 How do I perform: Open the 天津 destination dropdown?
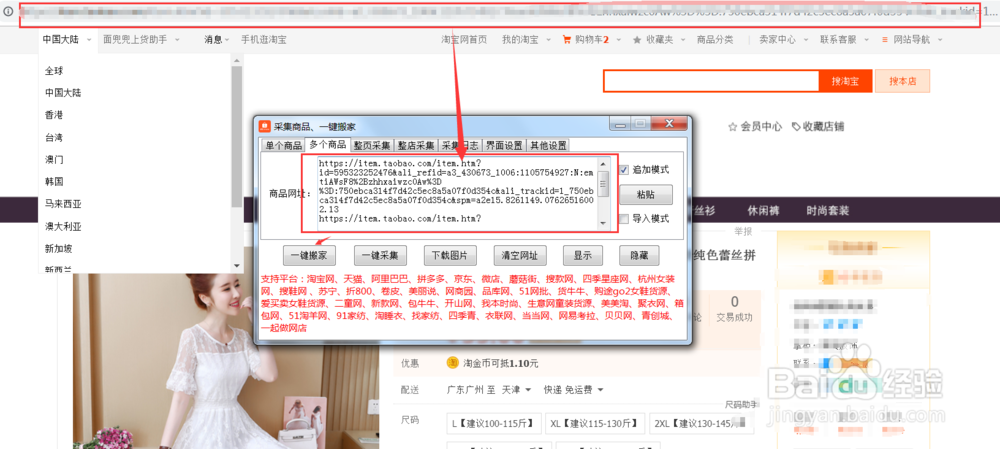517,390
